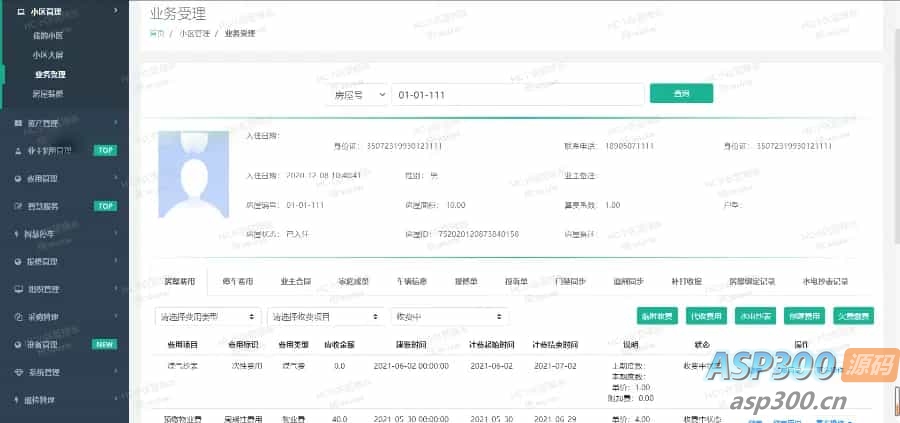Click the green 查询 search button
900x423 pixels.
[681, 93]
